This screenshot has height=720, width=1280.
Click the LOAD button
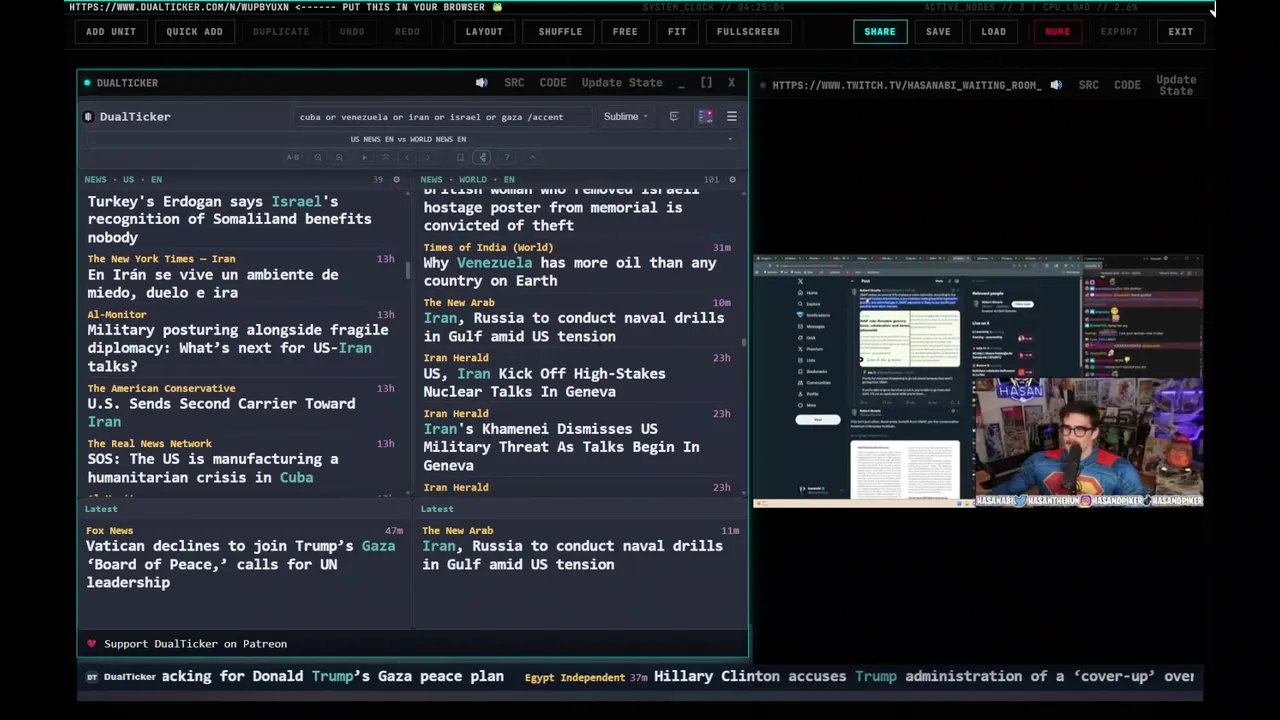pyautogui.click(x=994, y=31)
